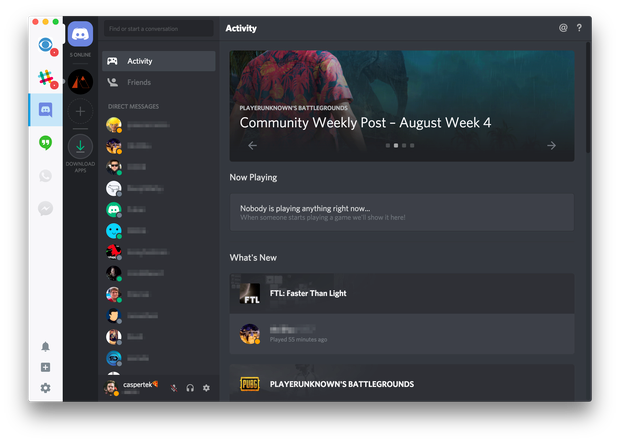The height and width of the screenshot is (442, 620).
Task: Toggle deafen headphones icon
Action: 190,388
